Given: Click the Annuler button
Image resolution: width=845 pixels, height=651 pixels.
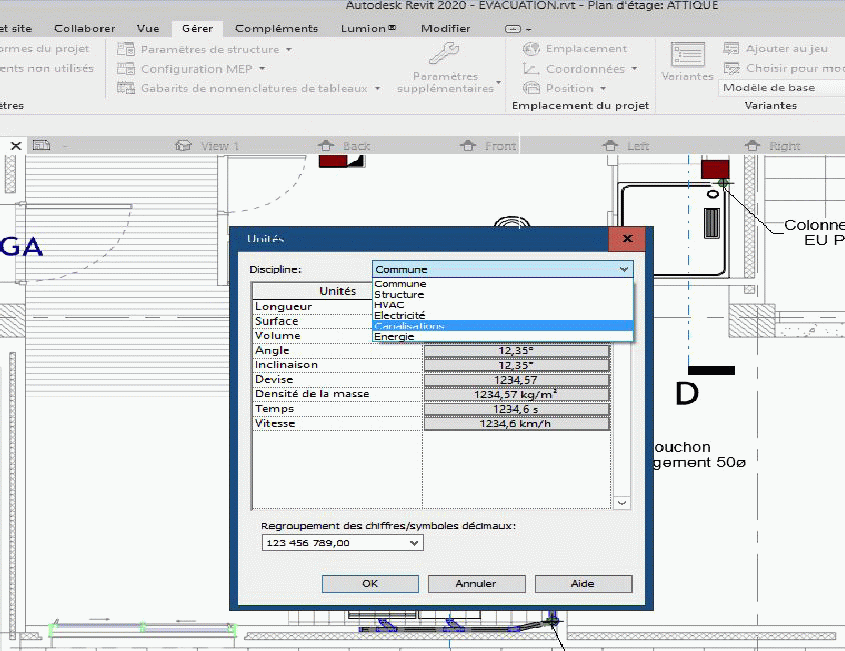Looking at the screenshot, I should pos(476,584).
